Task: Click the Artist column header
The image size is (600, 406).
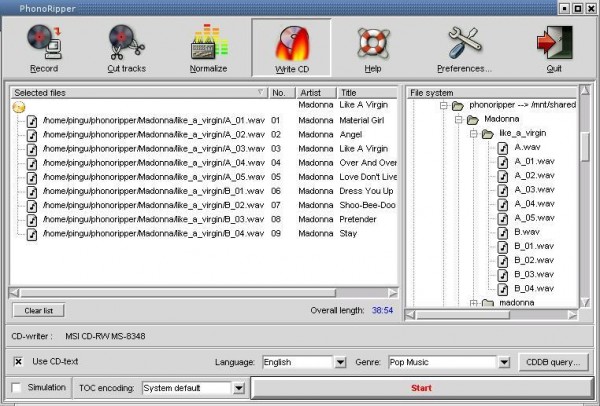Action: click(316, 93)
